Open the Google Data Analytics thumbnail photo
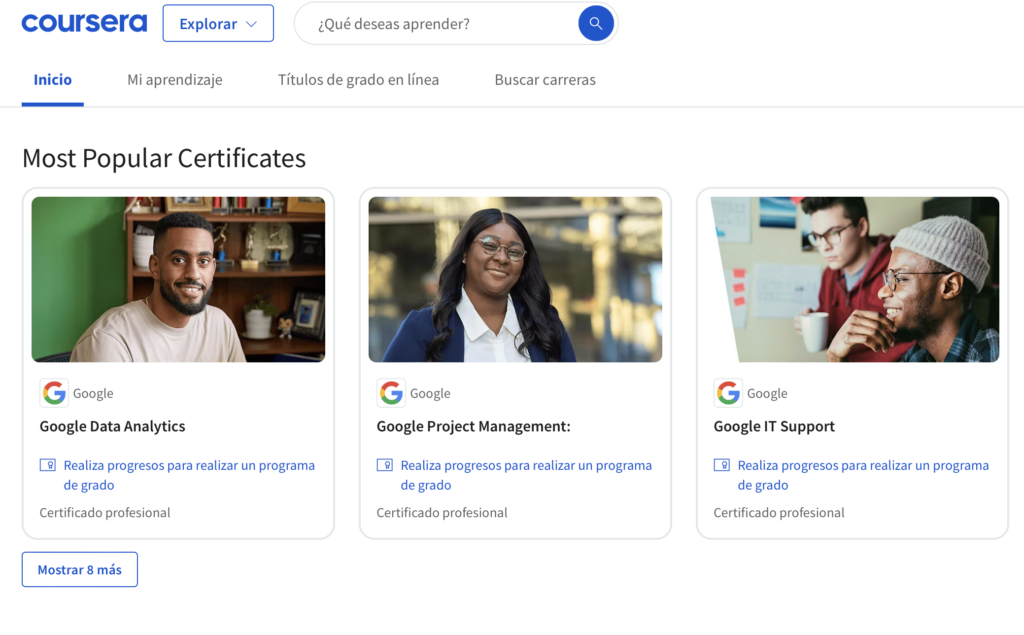 [178, 280]
